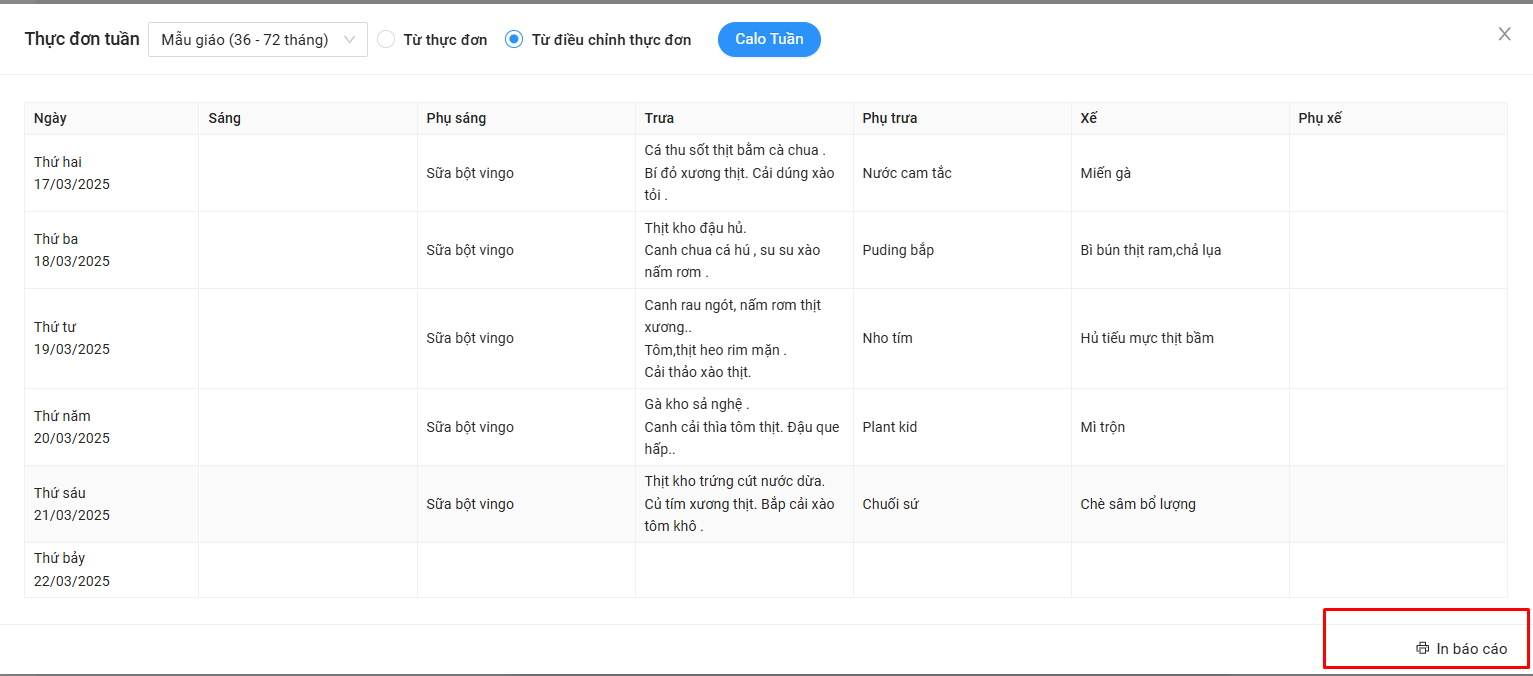Open the Thứ bảy 22/03/2025 day link
Viewport: 1533px width, 676px height.
(71, 570)
